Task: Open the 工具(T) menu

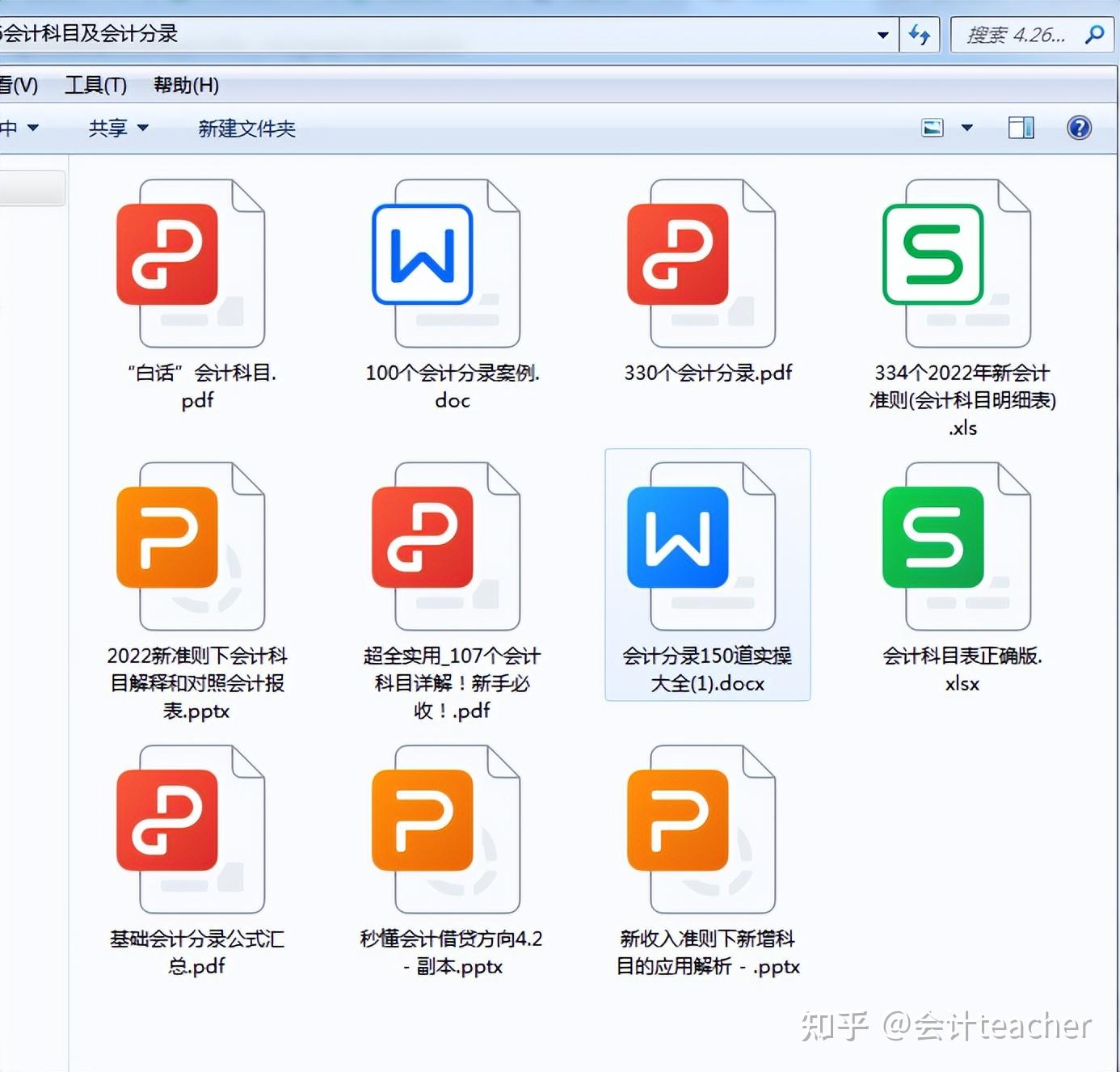Action: [94, 84]
